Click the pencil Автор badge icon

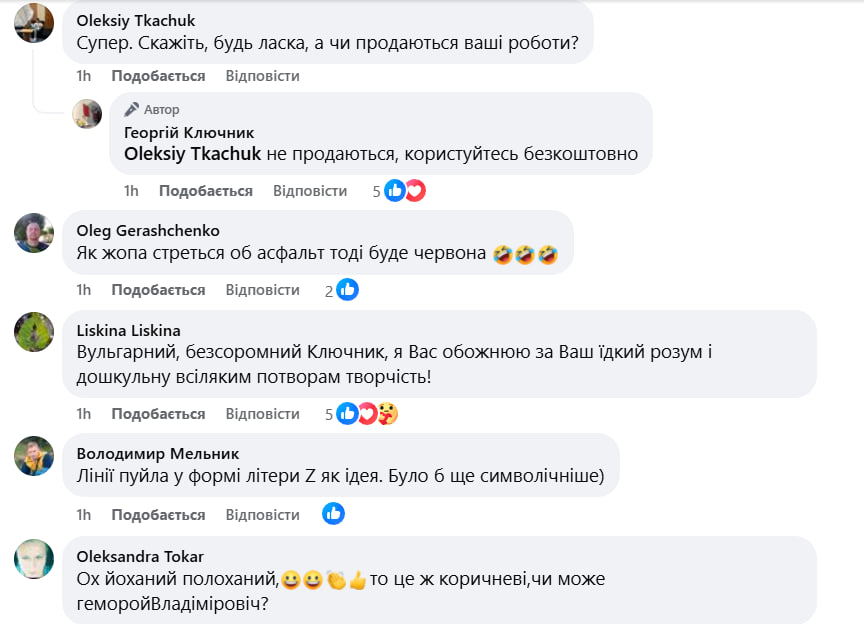[131, 110]
